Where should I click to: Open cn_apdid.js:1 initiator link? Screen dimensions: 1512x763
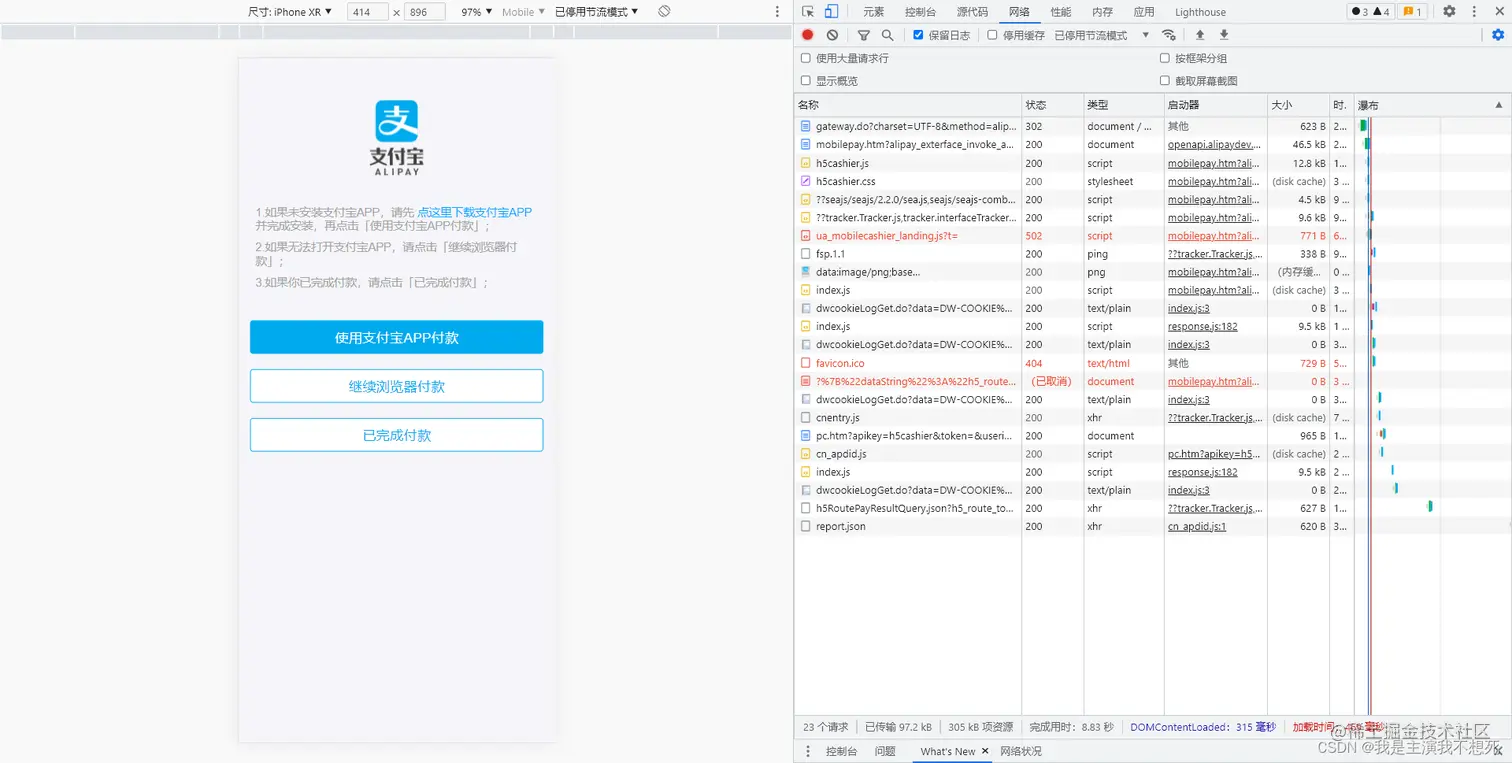[x=1197, y=526]
